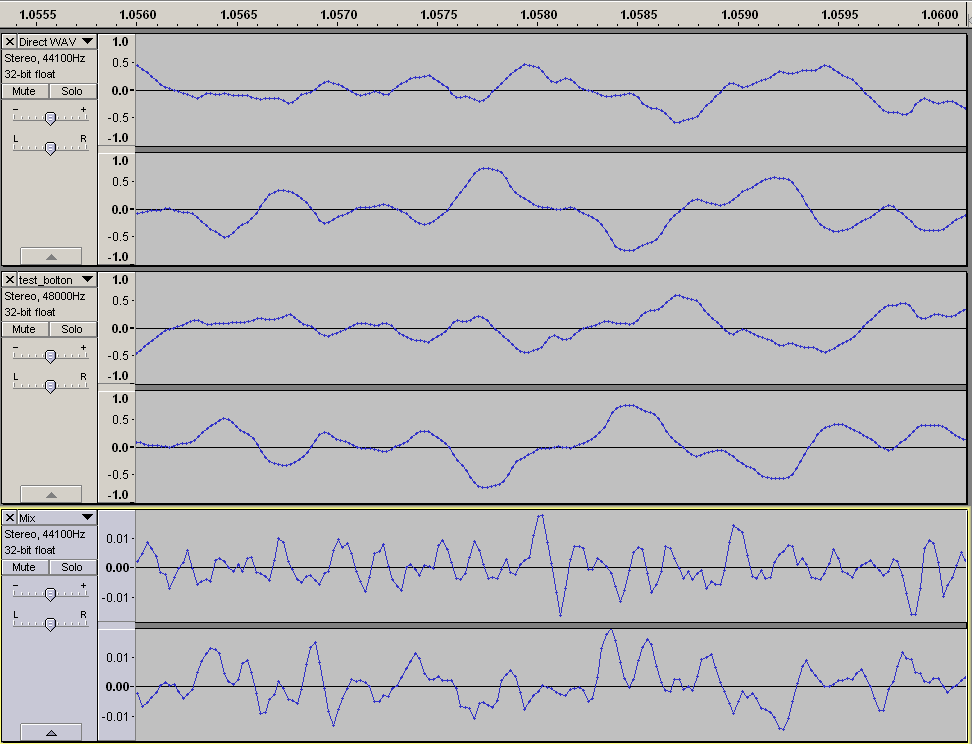Solo the Mix track

click(x=73, y=567)
